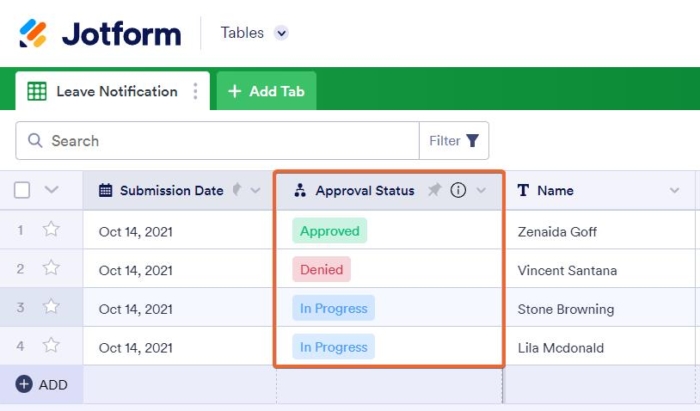Toggle the select-all rows checkbox
The image size is (700, 411).
point(22,190)
